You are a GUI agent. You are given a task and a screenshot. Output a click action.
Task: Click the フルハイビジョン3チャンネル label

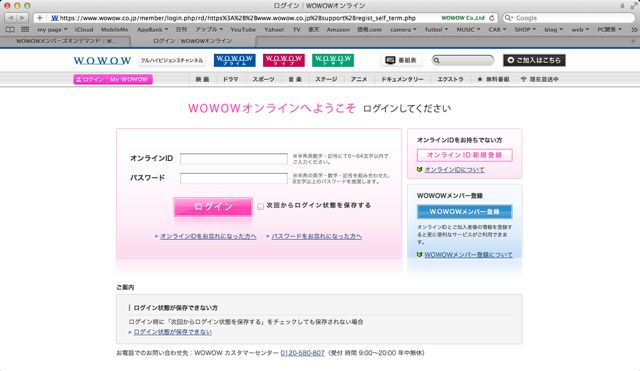coord(172,60)
